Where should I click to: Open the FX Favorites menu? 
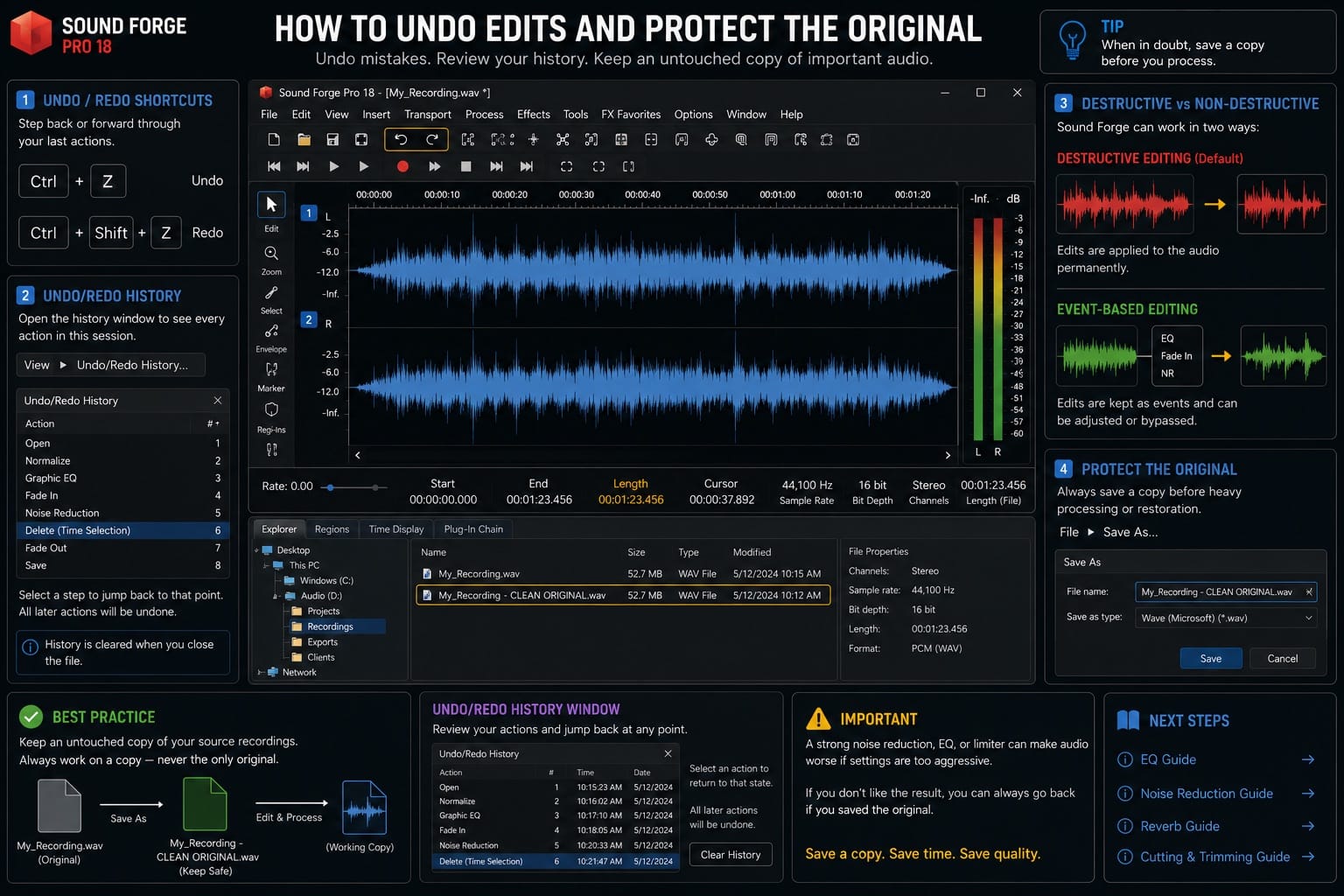631,115
